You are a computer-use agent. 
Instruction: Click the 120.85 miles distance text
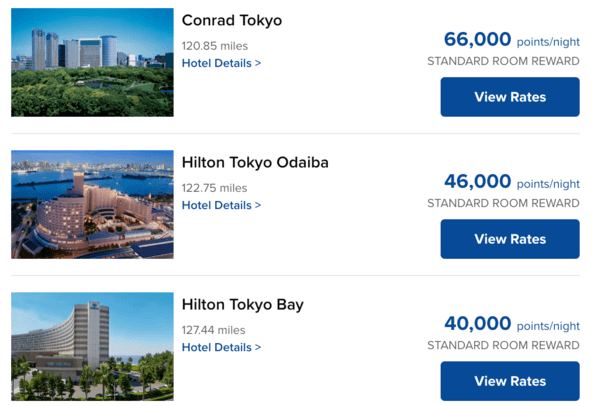tap(215, 46)
